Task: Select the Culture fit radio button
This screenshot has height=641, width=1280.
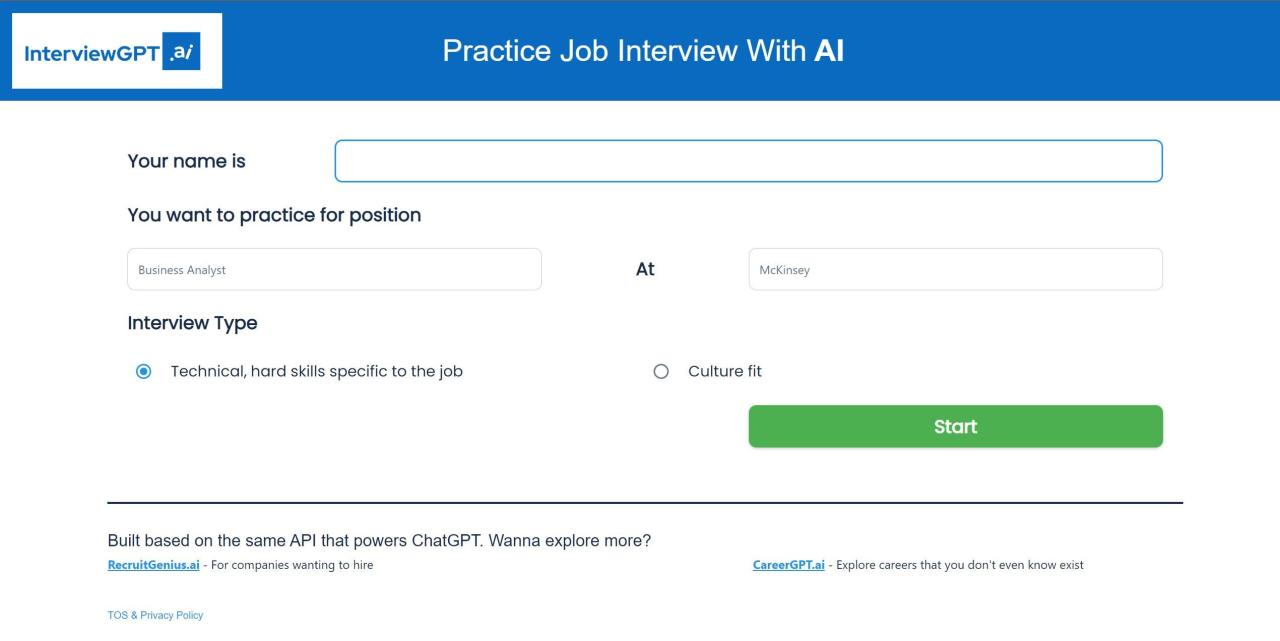Action: [x=660, y=372]
